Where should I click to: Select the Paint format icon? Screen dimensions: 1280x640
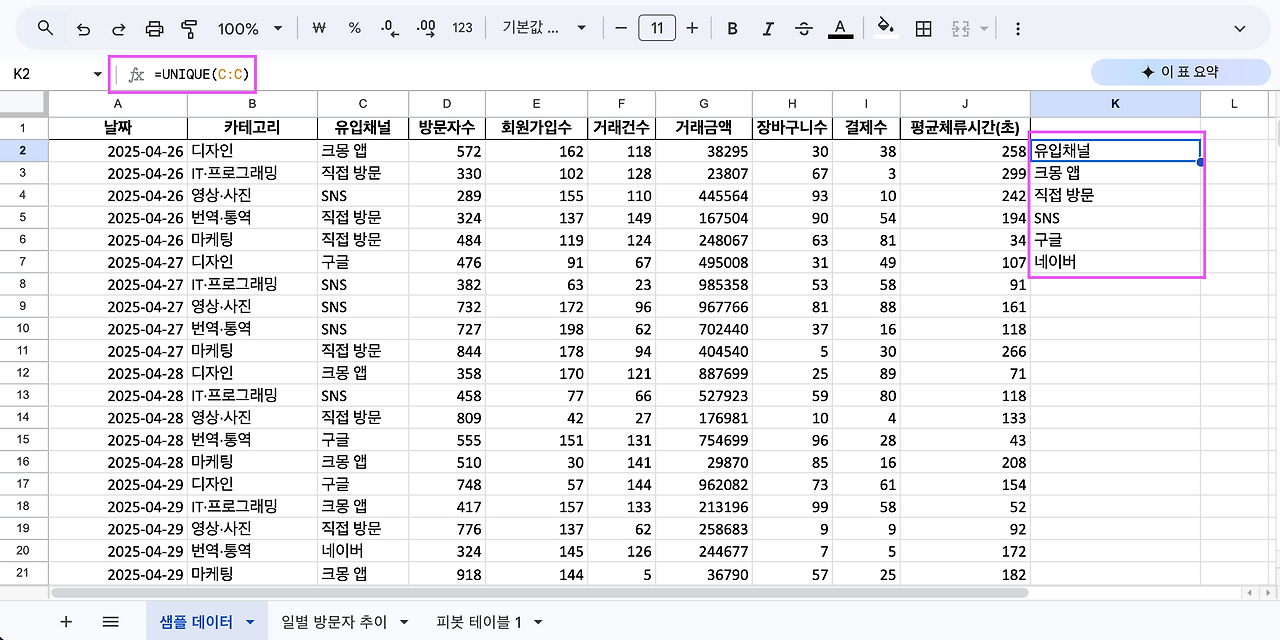click(189, 27)
